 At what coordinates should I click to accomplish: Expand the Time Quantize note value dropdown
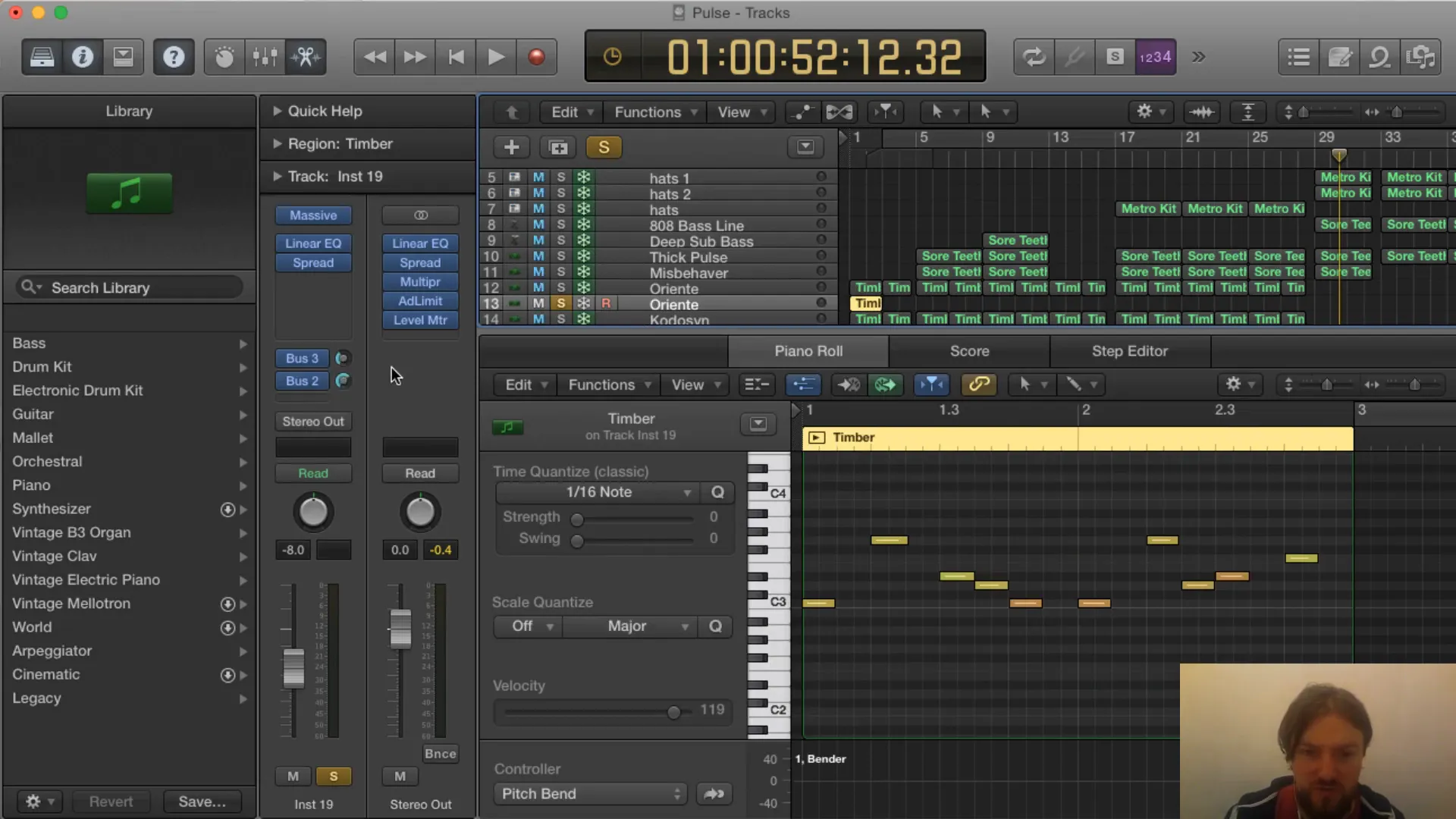tap(597, 492)
